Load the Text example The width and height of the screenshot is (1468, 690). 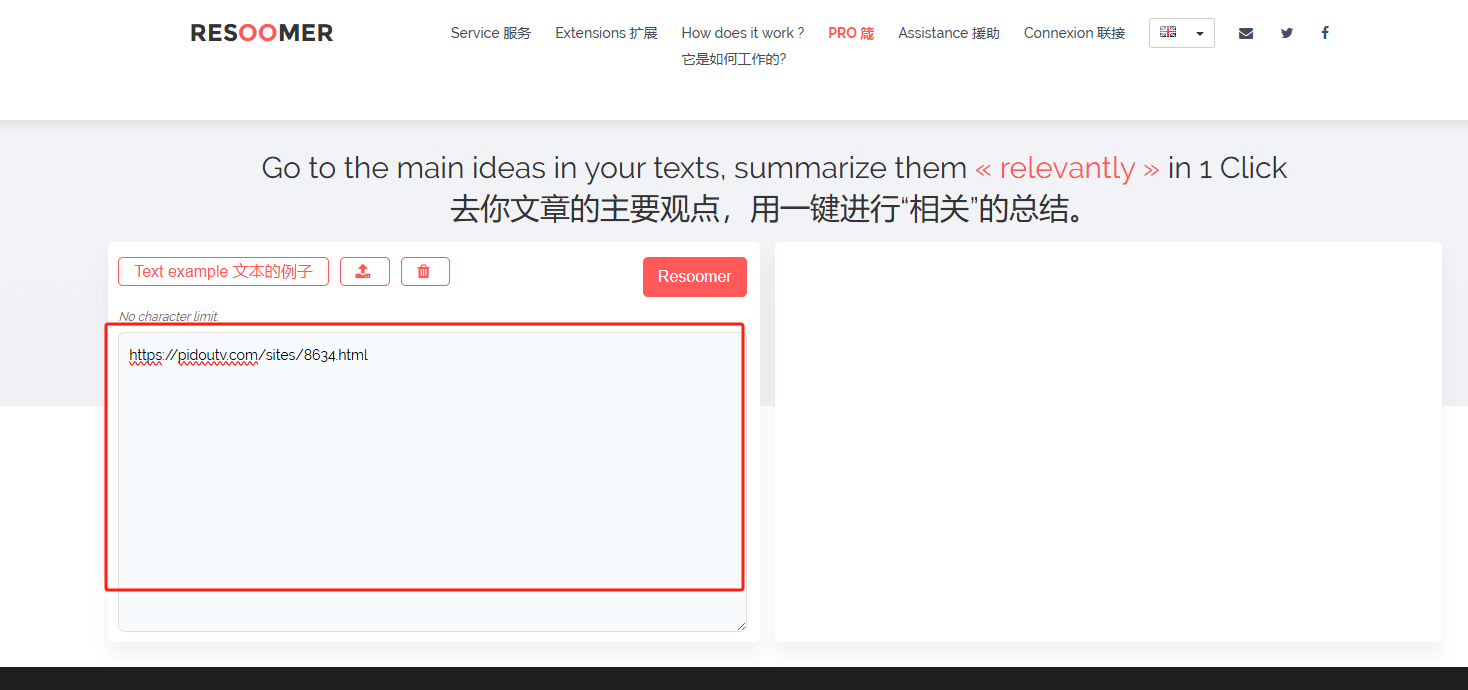pos(223,271)
